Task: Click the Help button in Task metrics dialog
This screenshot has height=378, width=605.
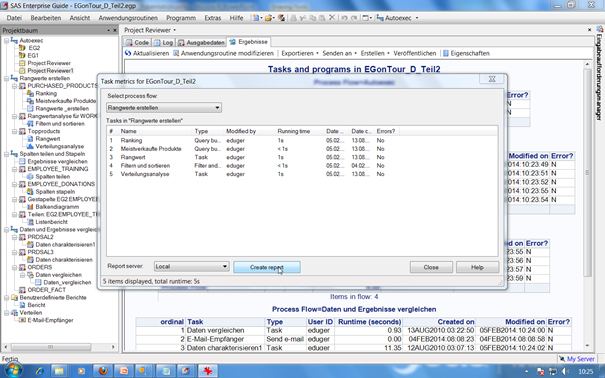Action: [477, 267]
